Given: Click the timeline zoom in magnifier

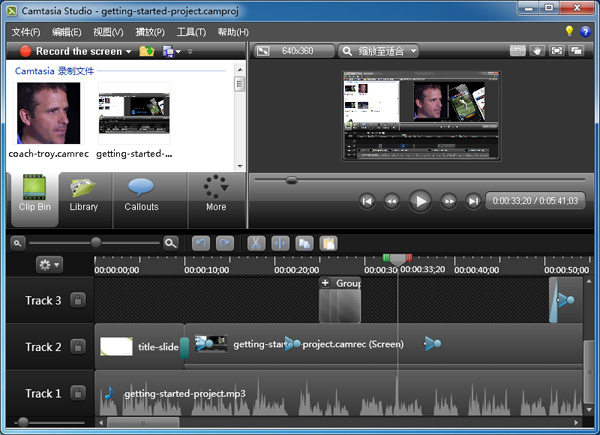Looking at the screenshot, I should point(171,243).
